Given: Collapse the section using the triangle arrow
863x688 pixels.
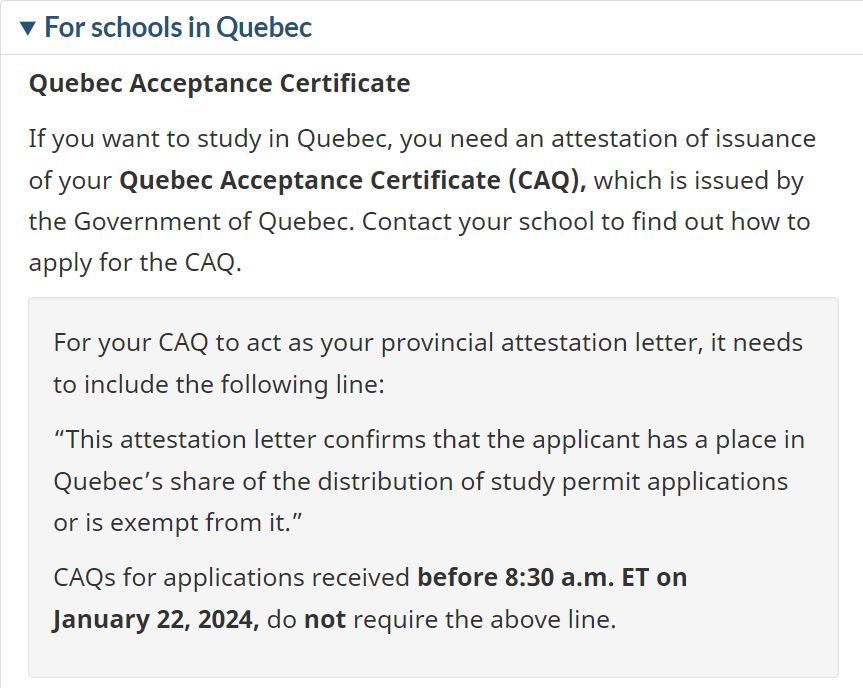Looking at the screenshot, I should pyautogui.click(x=28, y=28).
